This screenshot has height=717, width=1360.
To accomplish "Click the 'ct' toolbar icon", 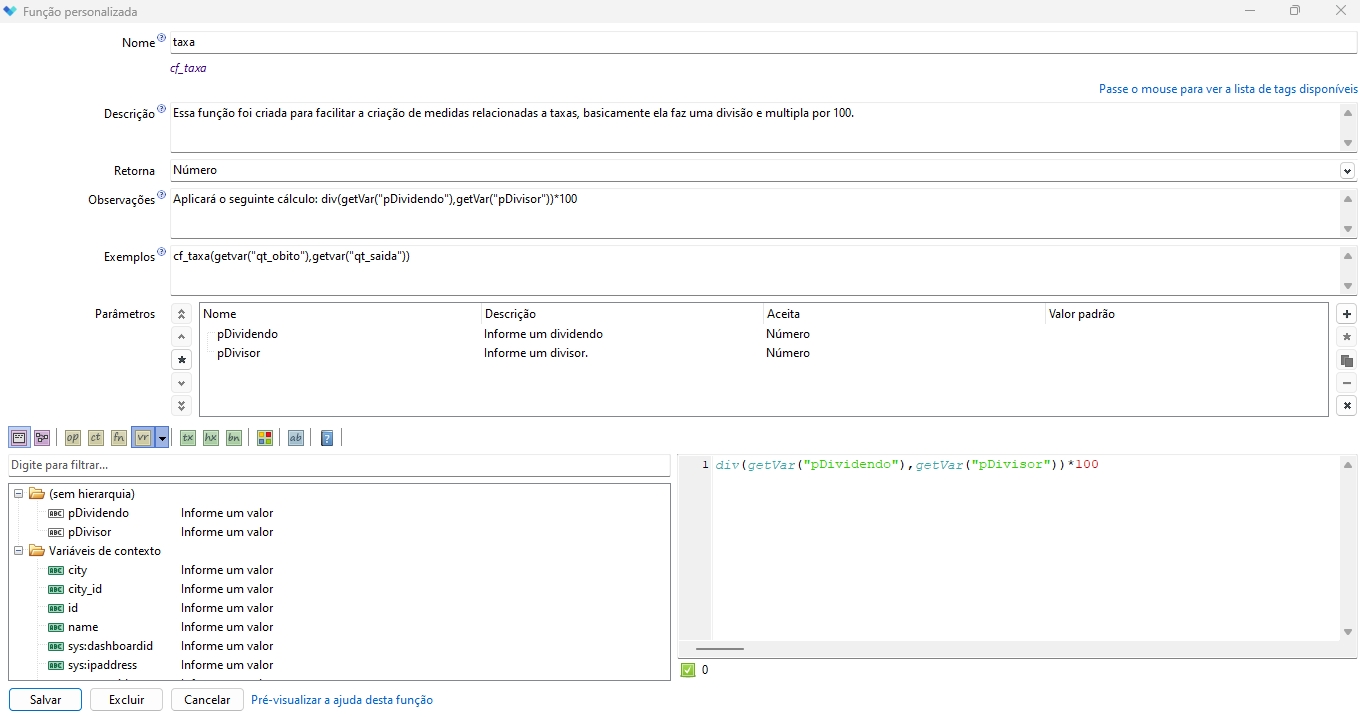I will coord(96,438).
